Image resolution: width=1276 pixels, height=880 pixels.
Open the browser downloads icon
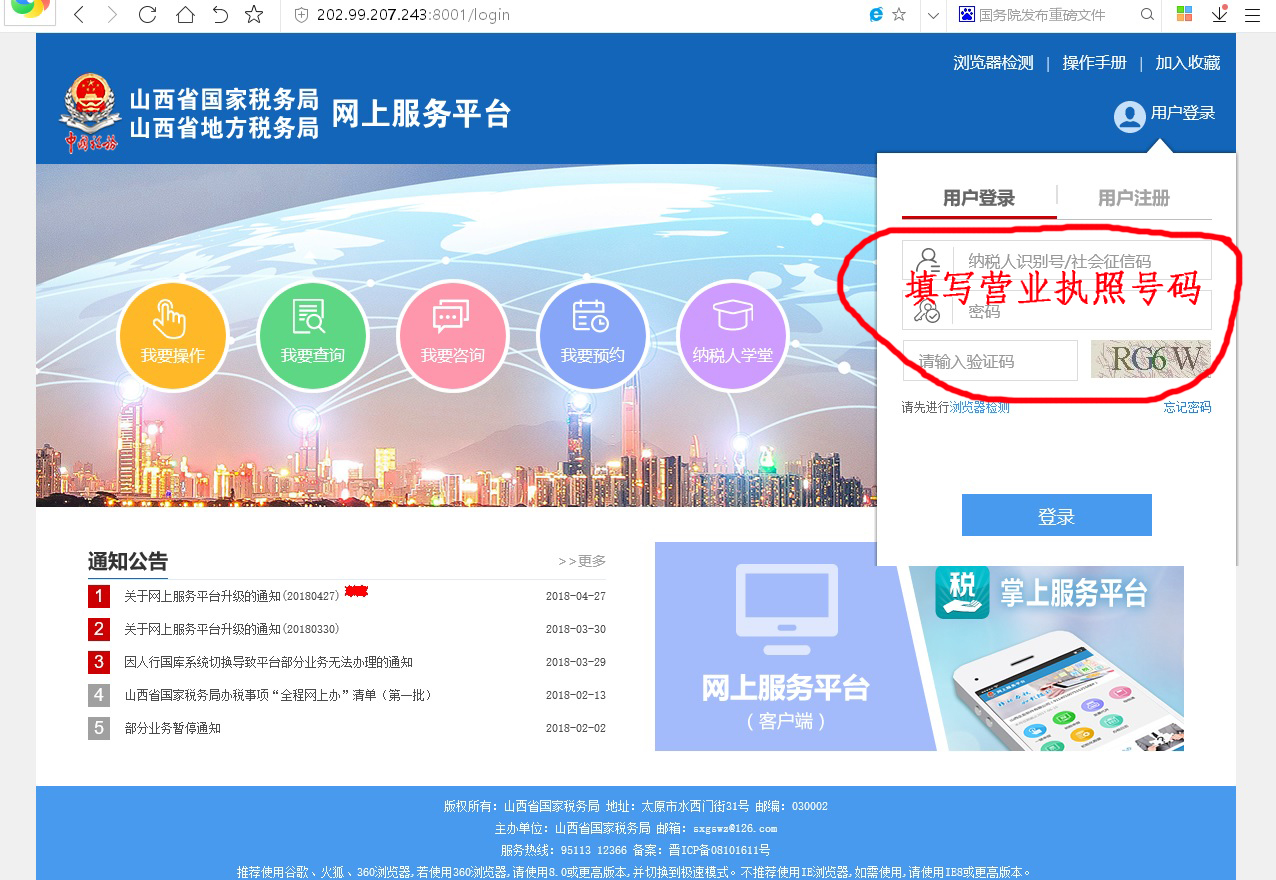(1219, 15)
